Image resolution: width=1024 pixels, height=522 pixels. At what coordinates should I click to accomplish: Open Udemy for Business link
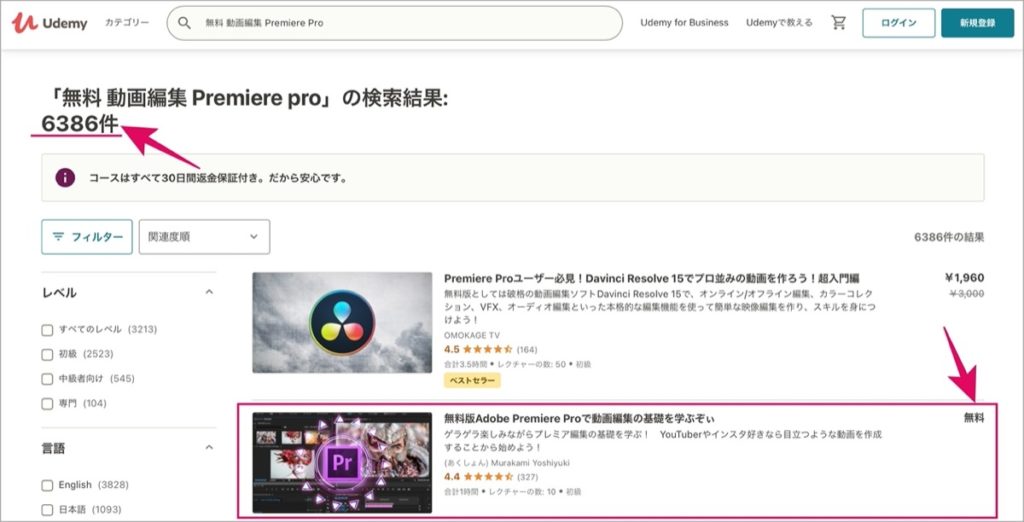tap(684, 23)
